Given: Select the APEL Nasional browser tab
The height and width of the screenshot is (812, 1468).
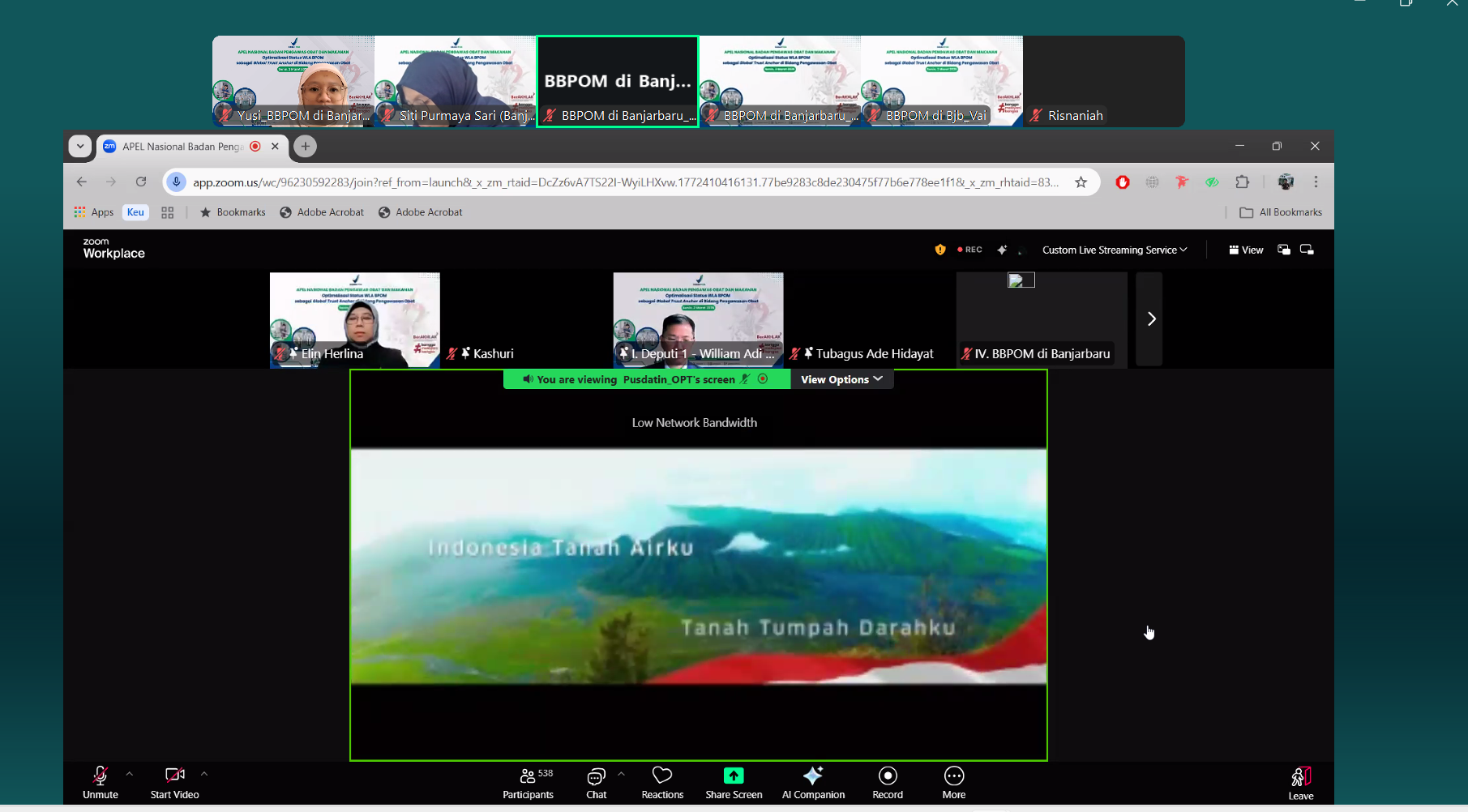Looking at the screenshot, I should [183, 147].
